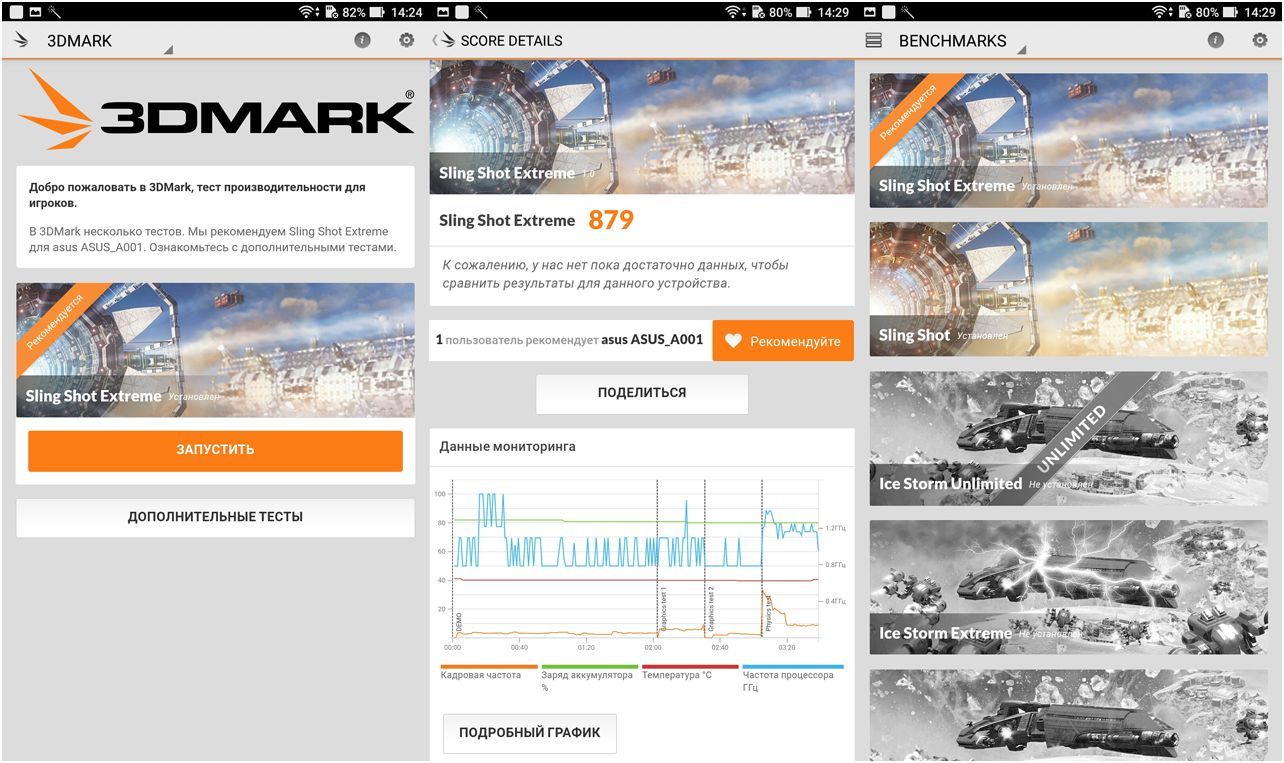The image size is (1284, 763).
Task: Open ПОДРОБНЫЙ ГРАФИК
Action: 529,733
